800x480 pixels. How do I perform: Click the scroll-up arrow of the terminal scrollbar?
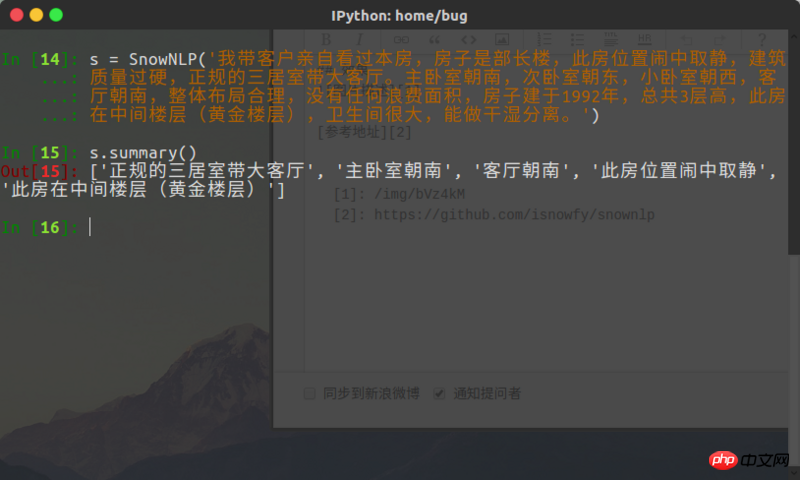794,36
